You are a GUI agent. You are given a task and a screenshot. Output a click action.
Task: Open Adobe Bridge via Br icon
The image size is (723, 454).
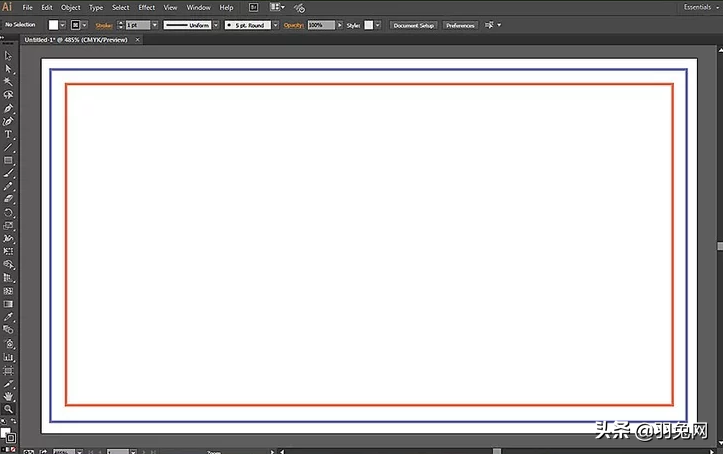click(x=253, y=7)
